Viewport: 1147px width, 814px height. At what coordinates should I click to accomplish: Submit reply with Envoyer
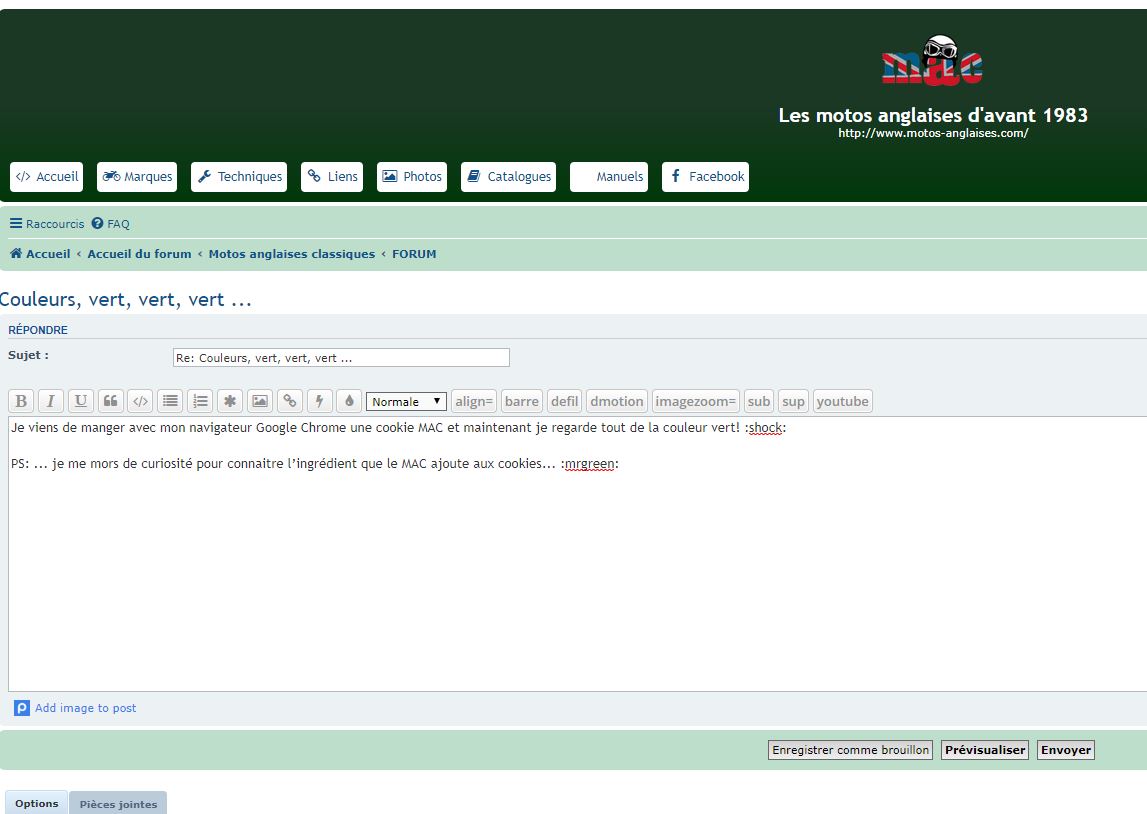(x=1066, y=750)
